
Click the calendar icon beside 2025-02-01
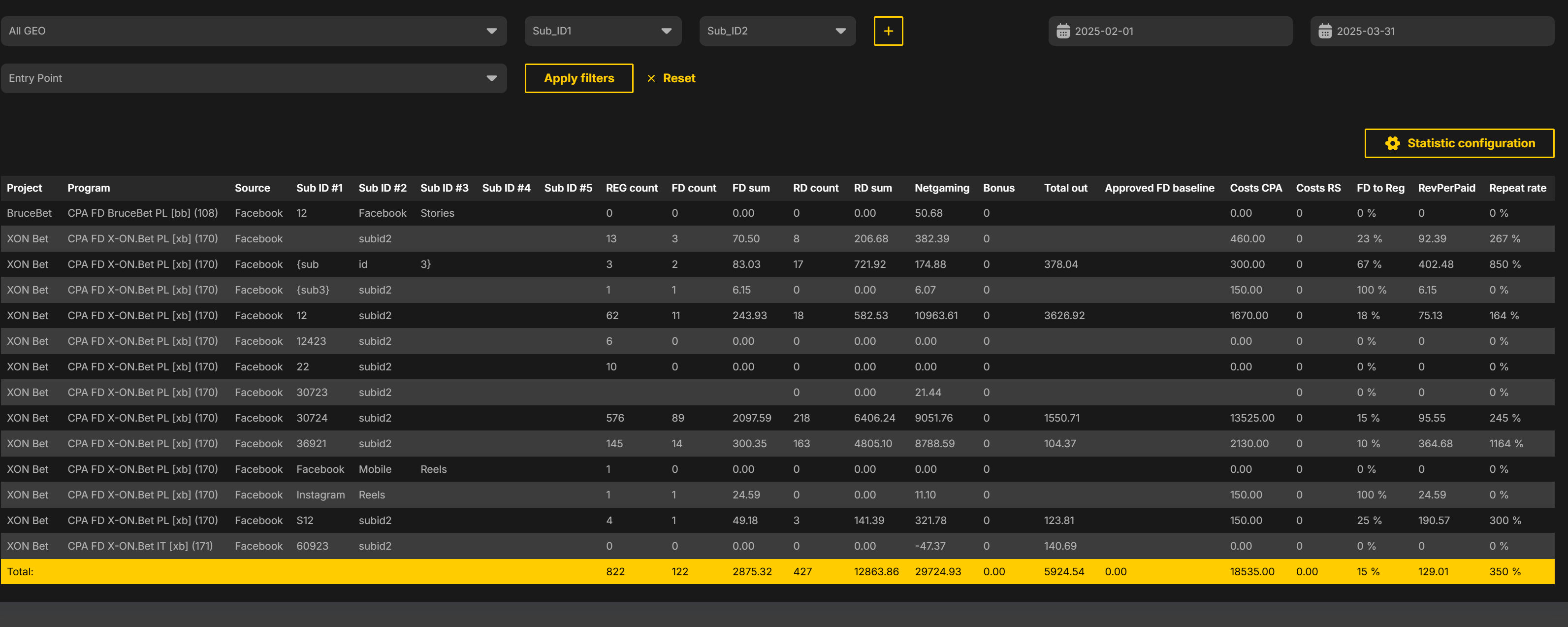click(1063, 31)
